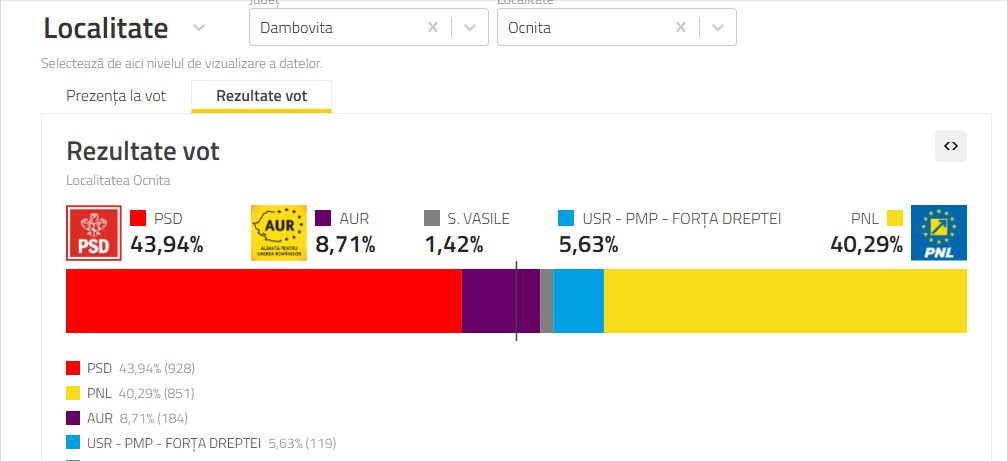This screenshot has height=461, width=1007.
Task: Clear the Dambovita county selection
Action: click(433, 28)
